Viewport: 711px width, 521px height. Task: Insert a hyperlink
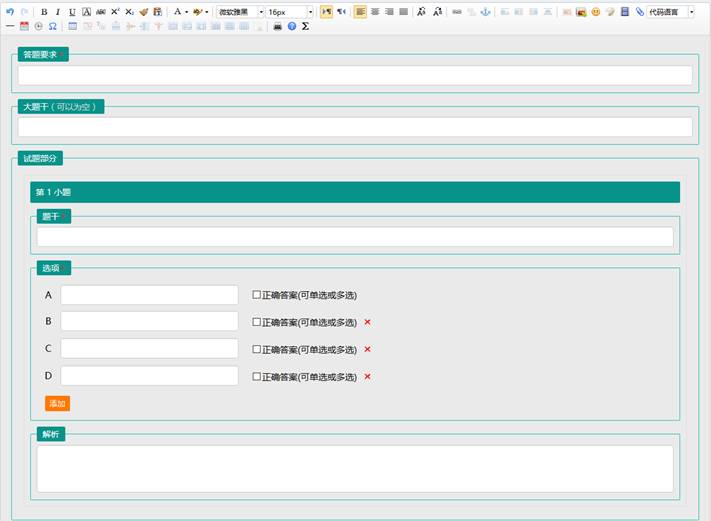click(x=457, y=12)
